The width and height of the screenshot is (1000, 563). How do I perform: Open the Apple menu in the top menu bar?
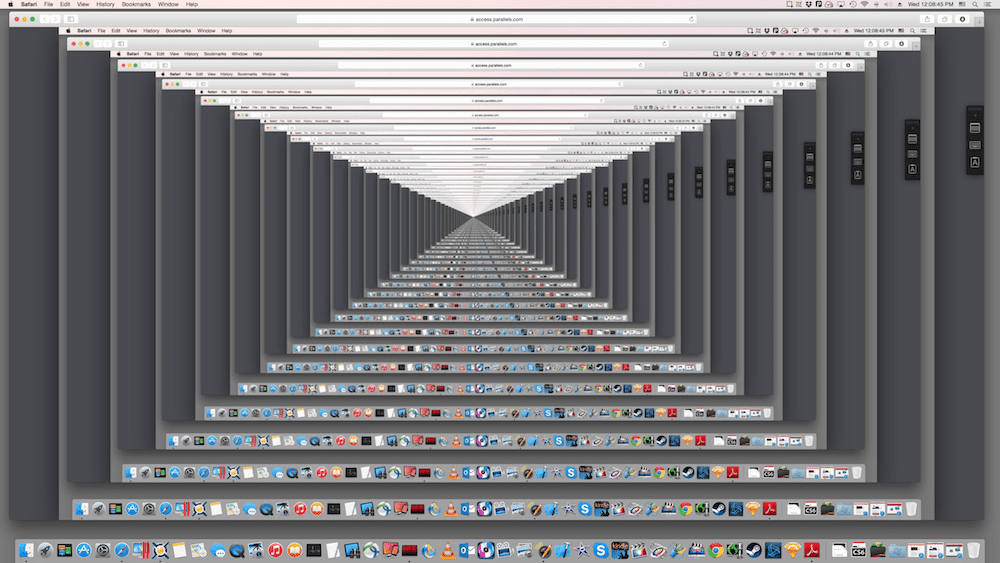coord(10,4)
